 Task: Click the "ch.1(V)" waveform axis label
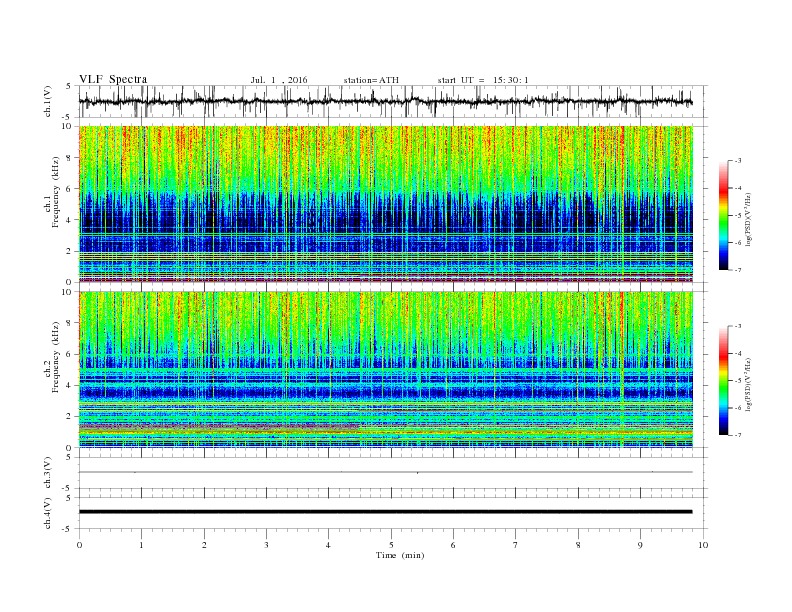(48, 101)
